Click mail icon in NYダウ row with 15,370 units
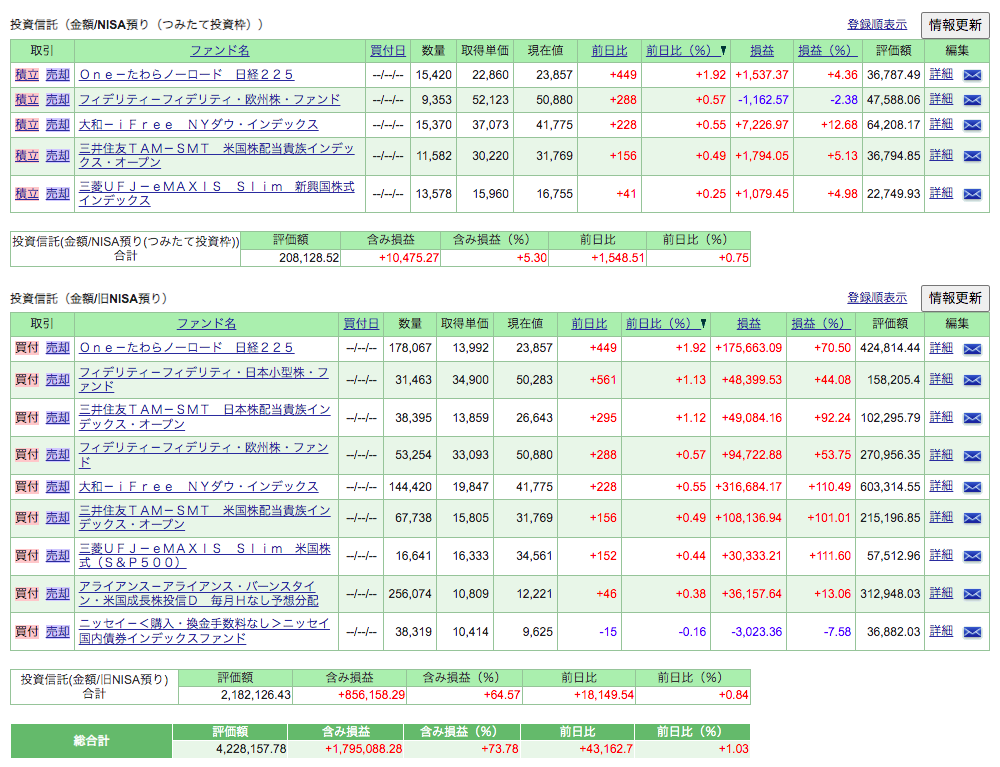The width and height of the screenshot is (1000, 767). (972, 125)
